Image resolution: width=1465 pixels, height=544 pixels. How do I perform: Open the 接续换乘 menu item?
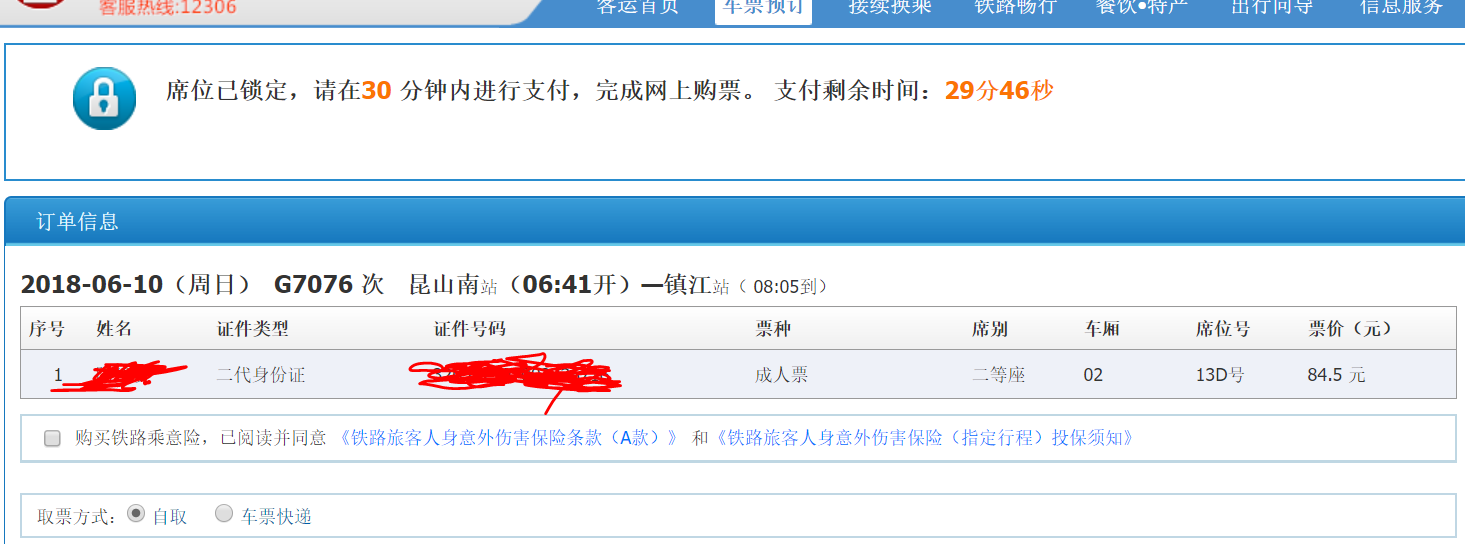point(890,6)
